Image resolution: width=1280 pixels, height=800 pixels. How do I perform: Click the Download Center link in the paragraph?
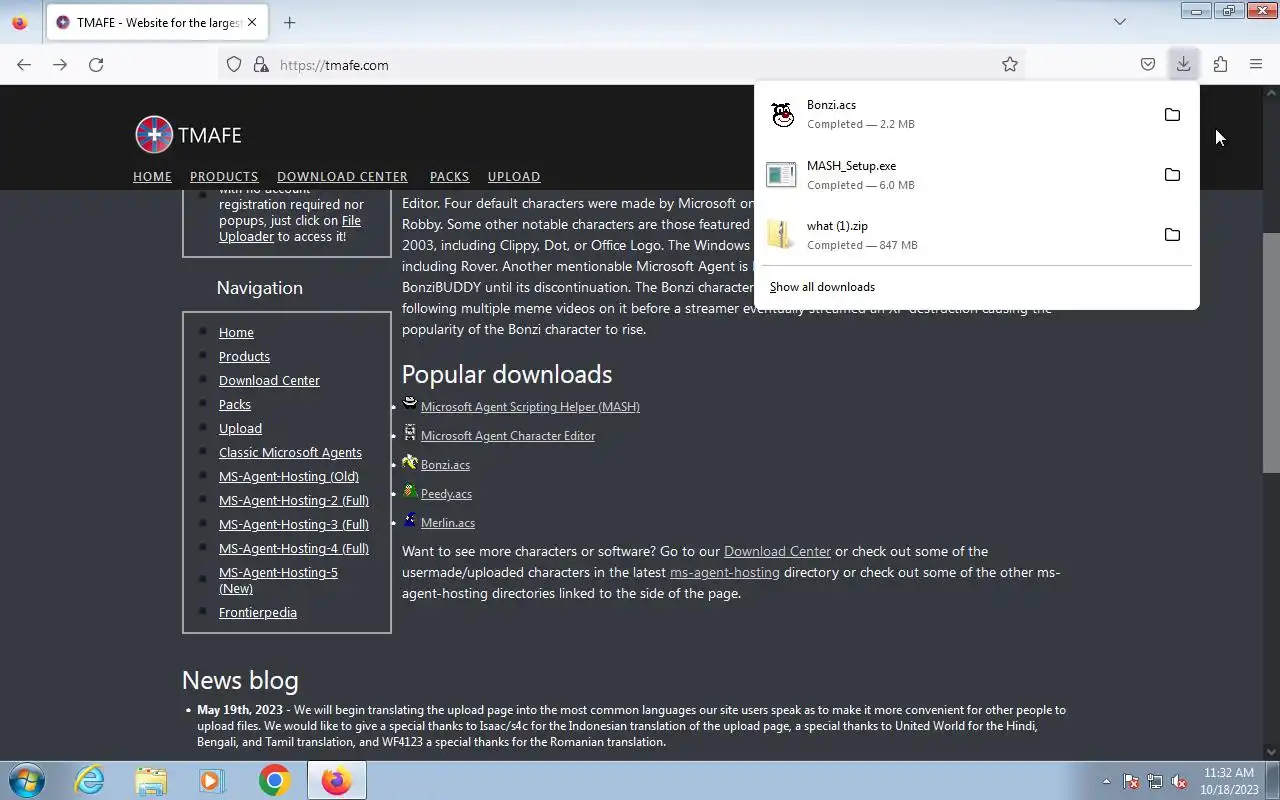(x=777, y=551)
